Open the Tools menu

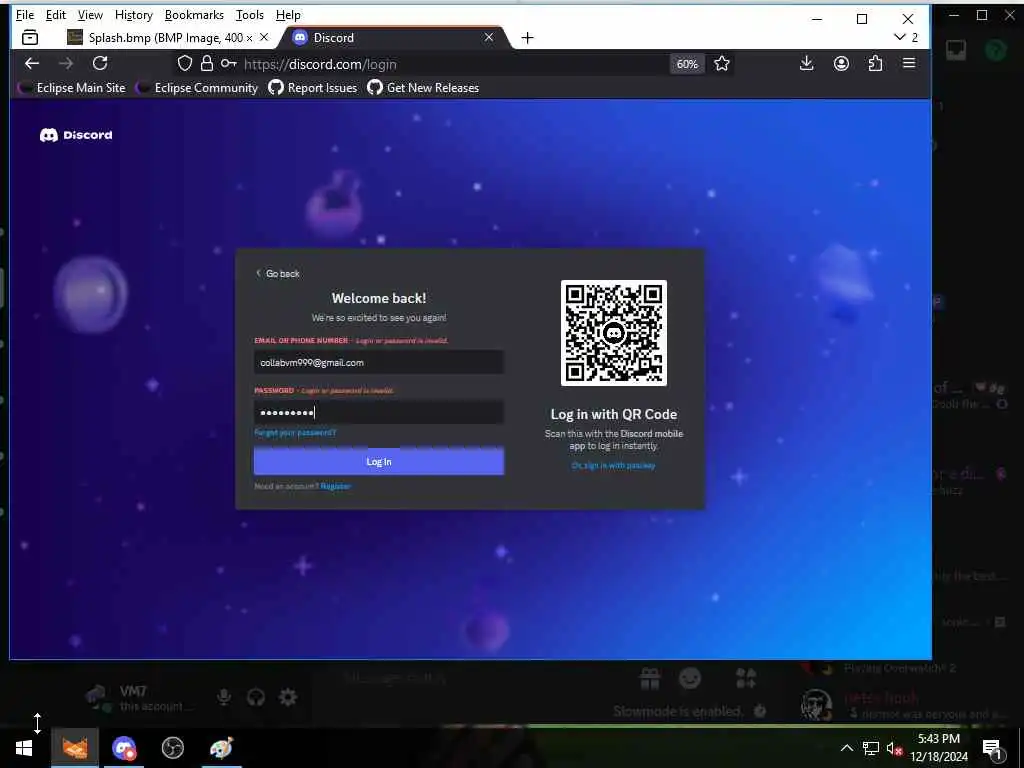coord(249,14)
